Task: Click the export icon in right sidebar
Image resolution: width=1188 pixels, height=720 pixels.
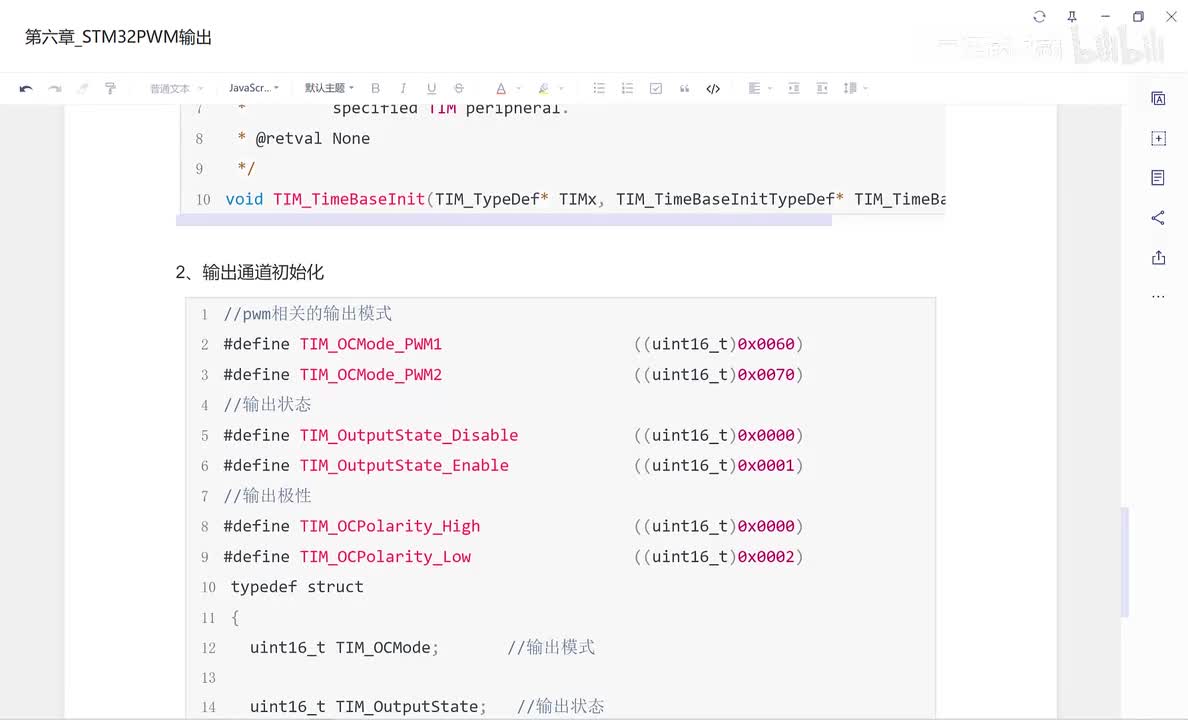Action: coord(1158,258)
